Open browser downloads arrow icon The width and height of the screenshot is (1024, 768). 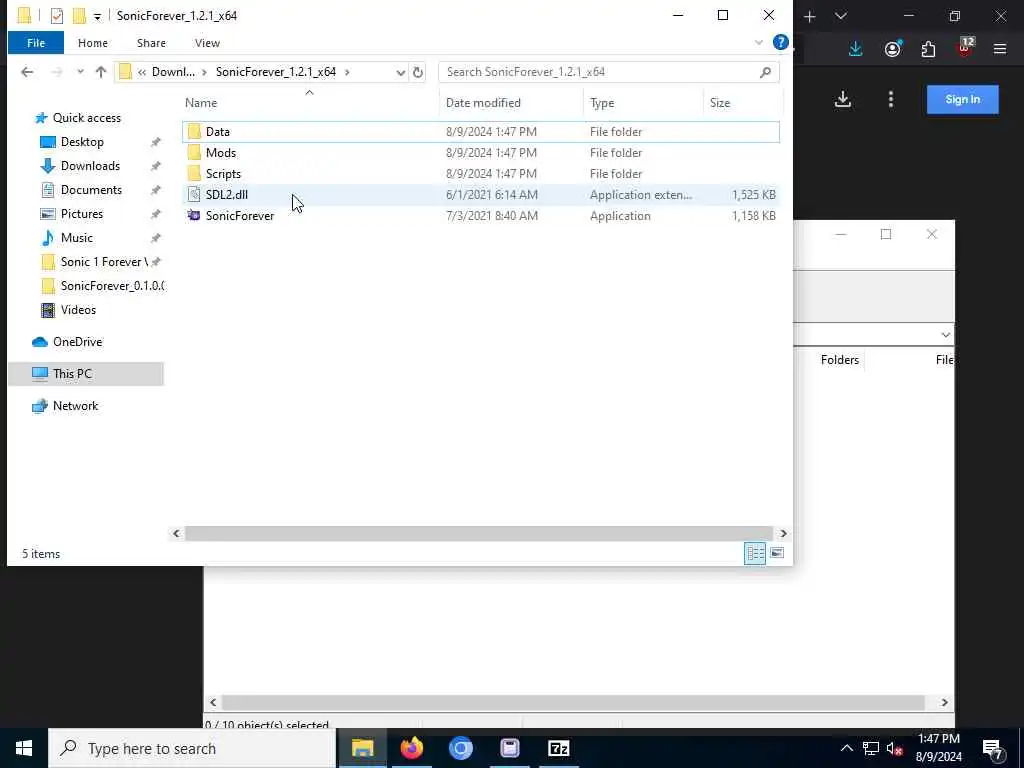pyautogui.click(x=856, y=49)
